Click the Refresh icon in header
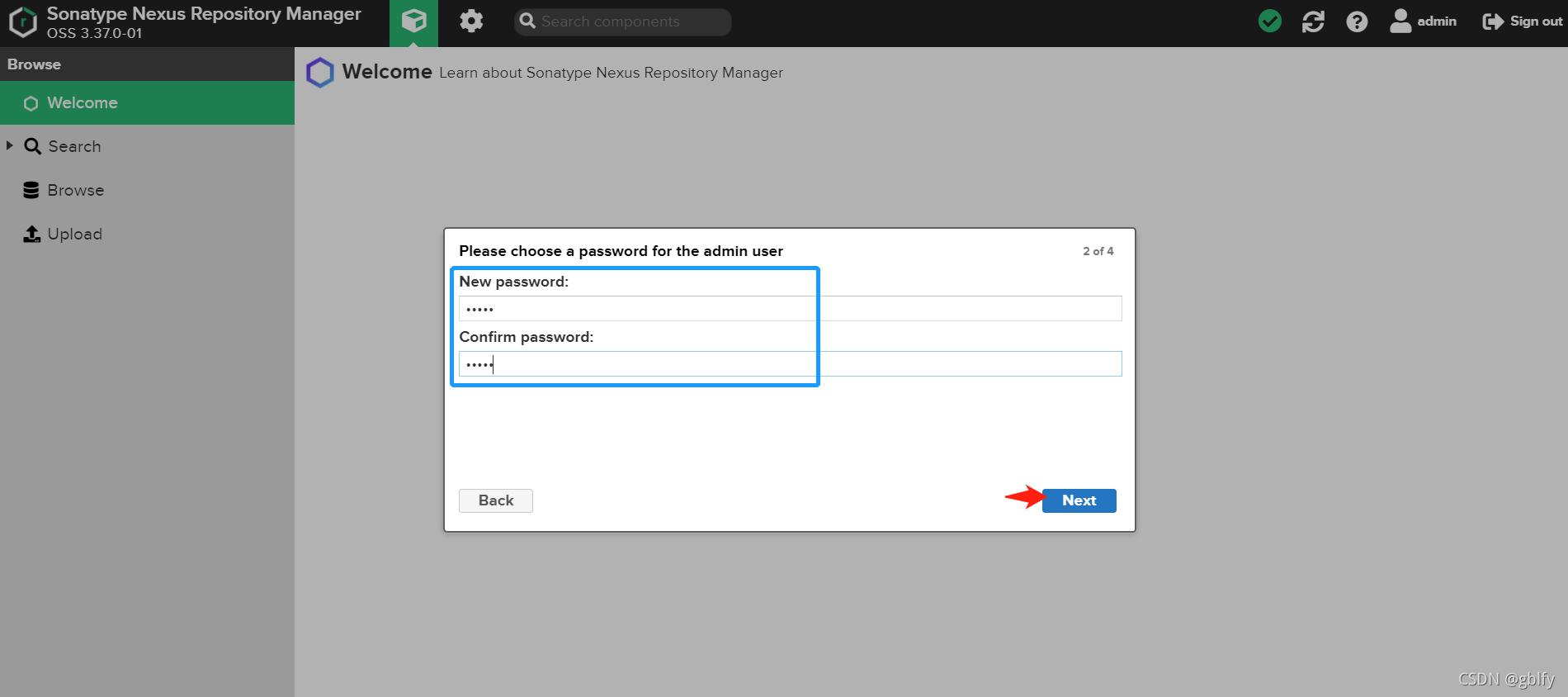Image resolution: width=1568 pixels, height=697 pixels. pyautogui.click(x=1313, y=21)
